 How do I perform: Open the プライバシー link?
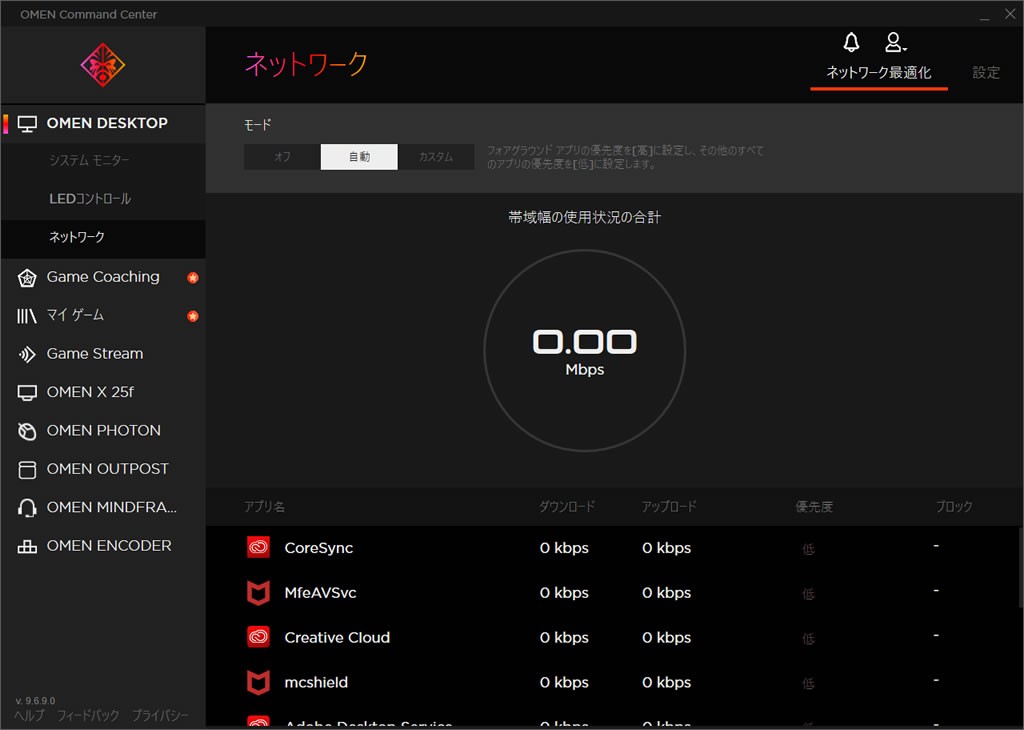point(160,716)
